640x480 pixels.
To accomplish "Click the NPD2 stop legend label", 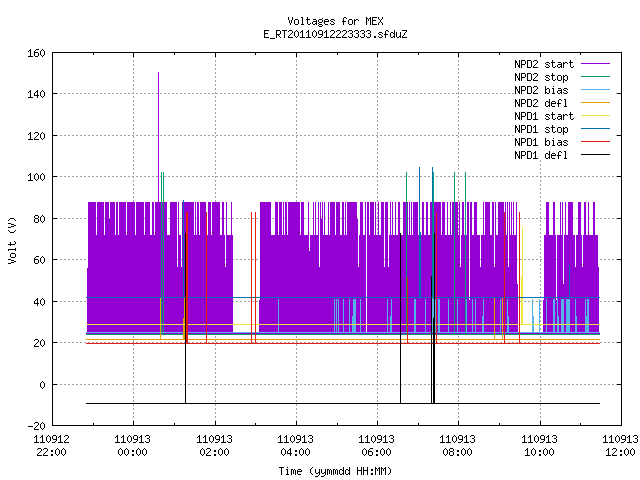I will click(541, 77).
